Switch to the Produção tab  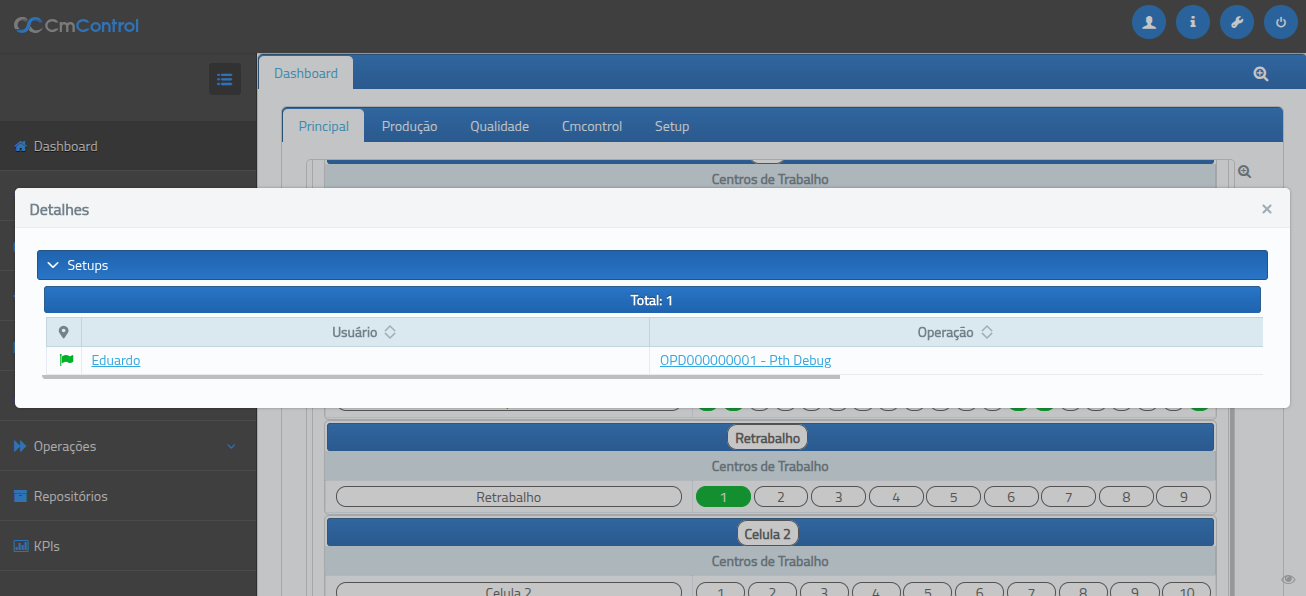click(x=409, y=126)
